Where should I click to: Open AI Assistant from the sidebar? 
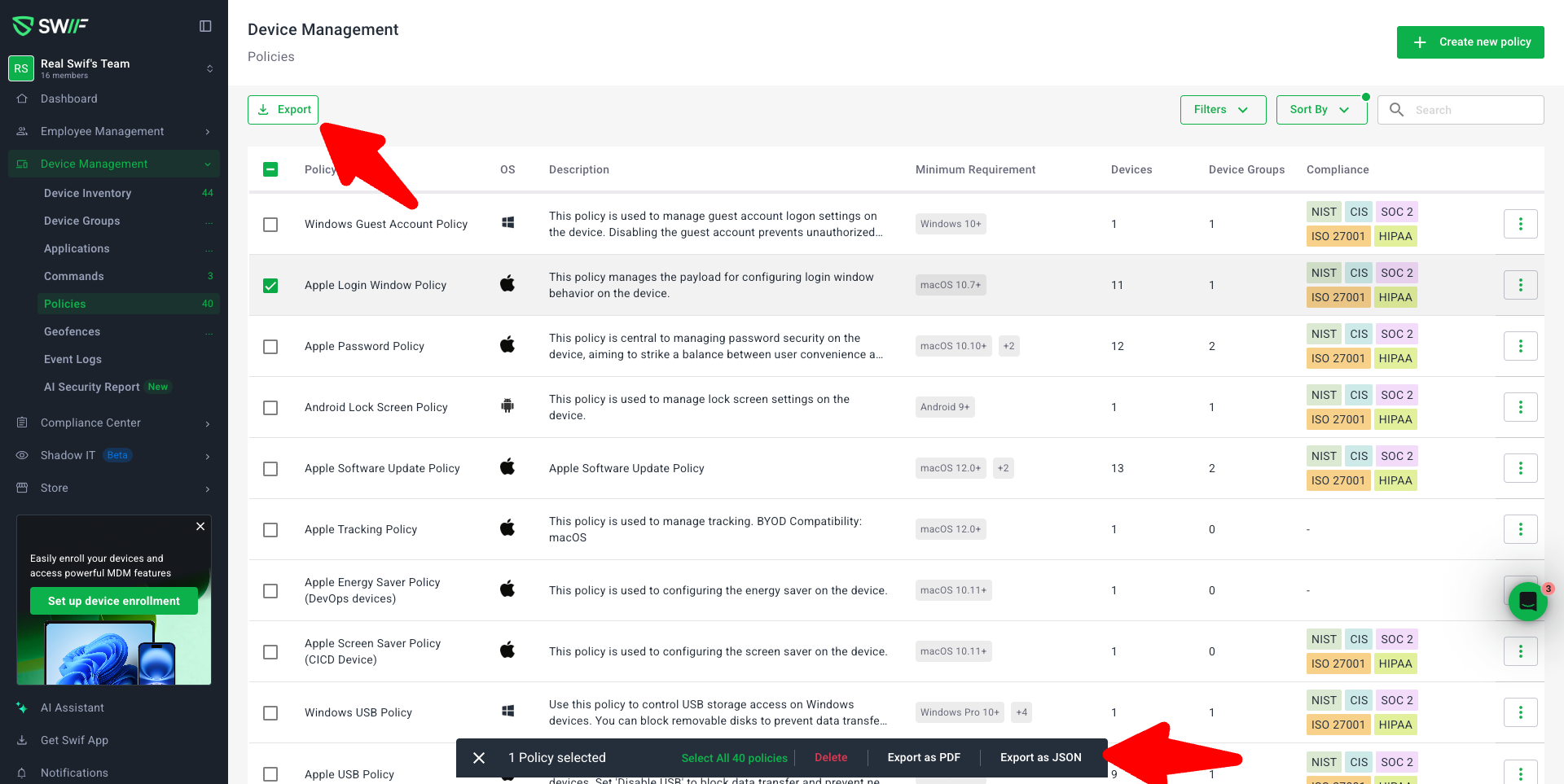(72, 707)
